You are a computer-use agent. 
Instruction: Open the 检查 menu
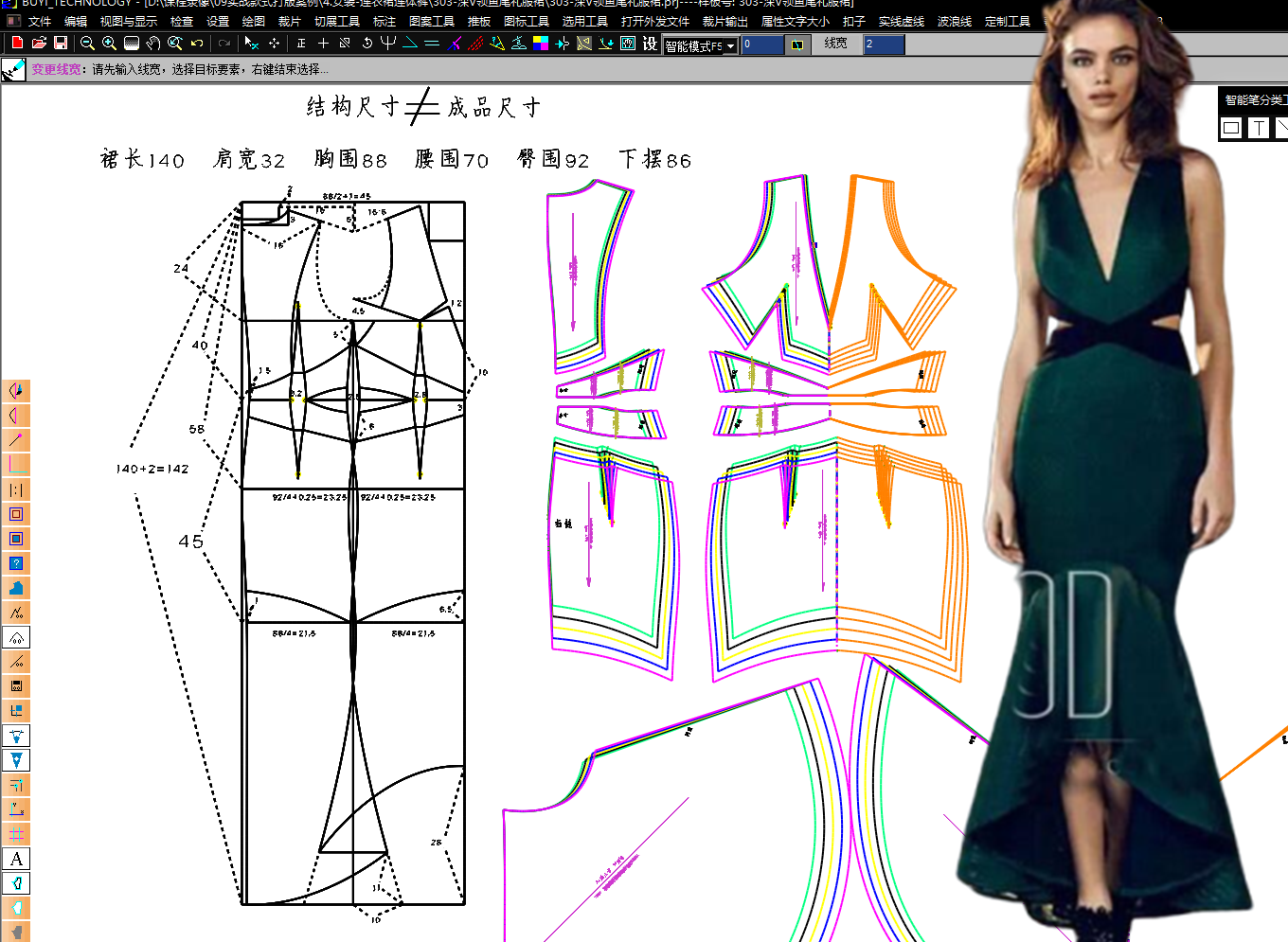tap(182, 21)
